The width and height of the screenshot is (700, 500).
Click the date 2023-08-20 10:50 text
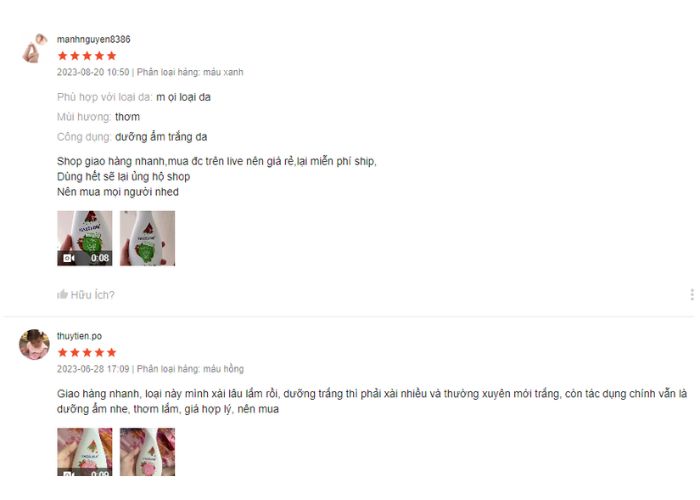pos(93,72)
